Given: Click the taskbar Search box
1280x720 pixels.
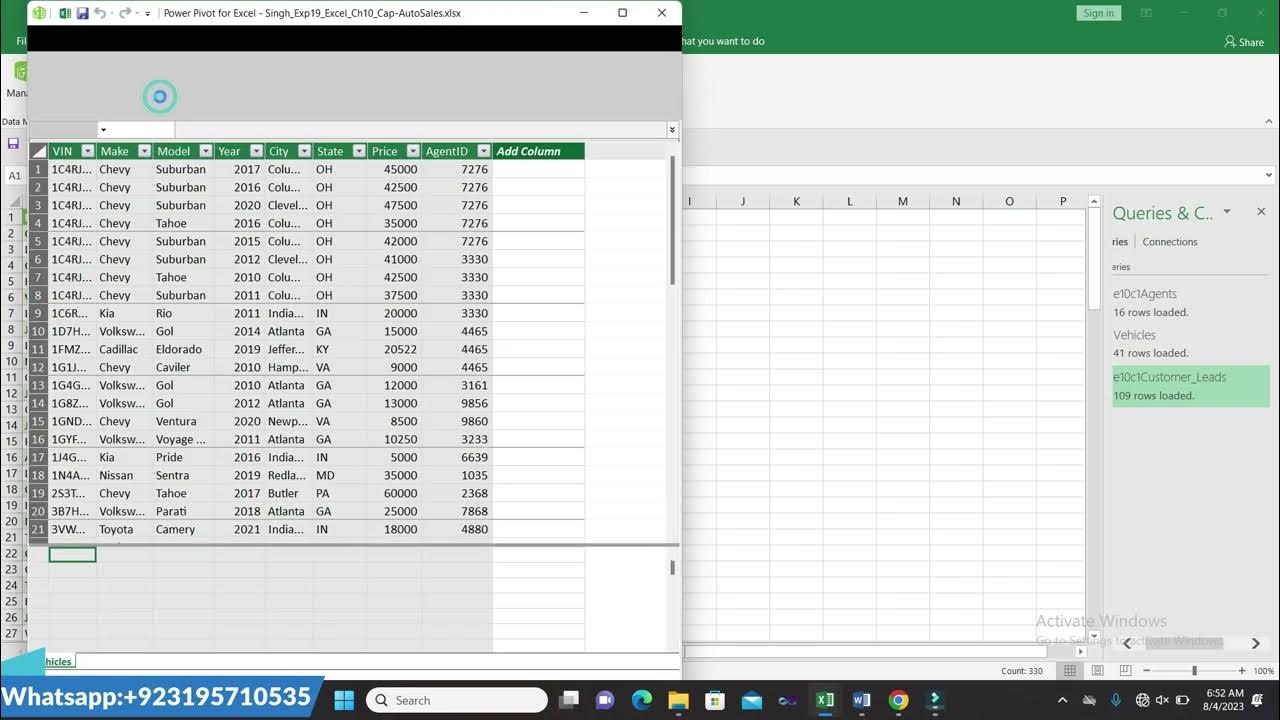Looking at the screenshot, I should pos(457,700).
